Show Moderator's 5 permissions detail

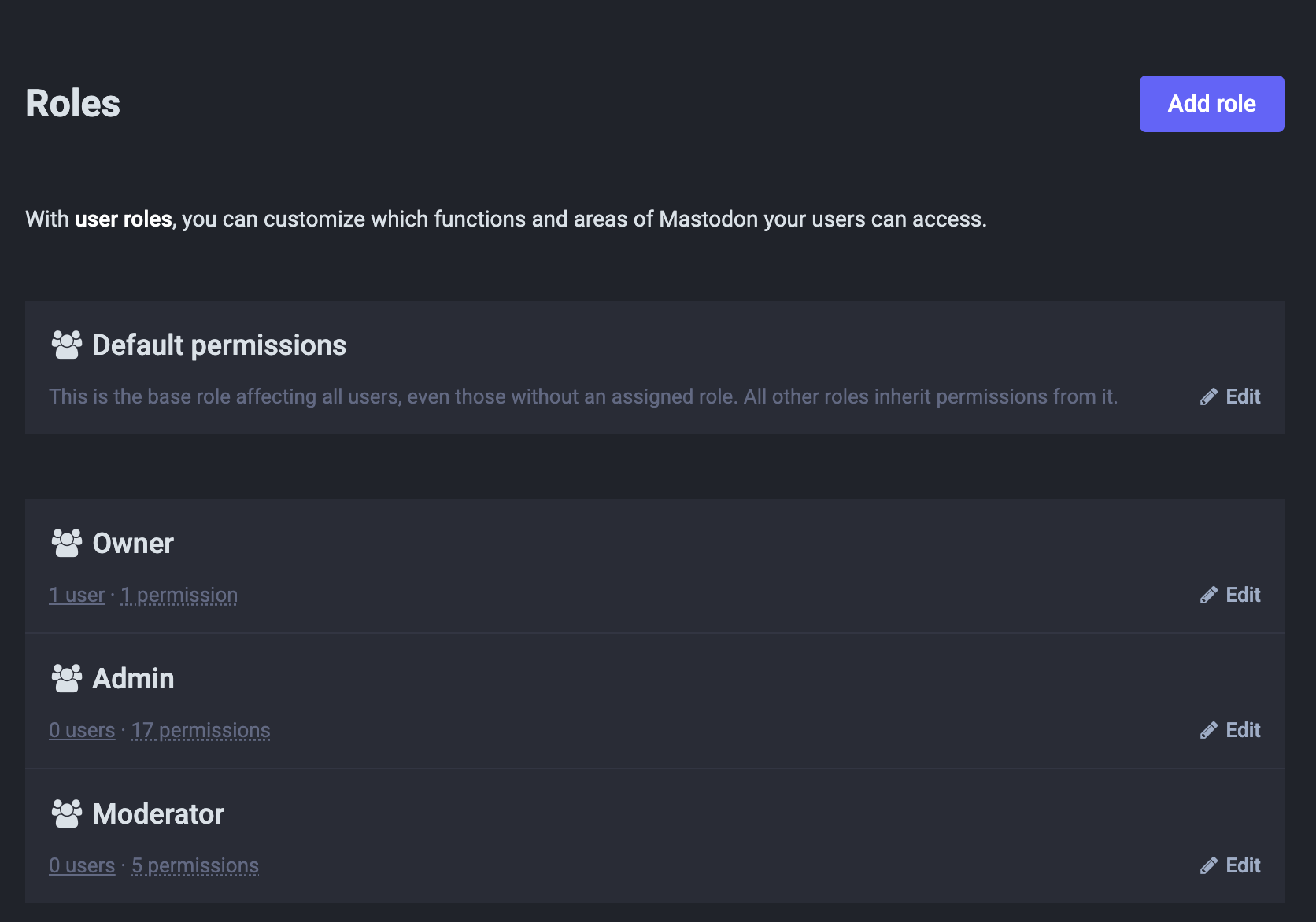195,865
